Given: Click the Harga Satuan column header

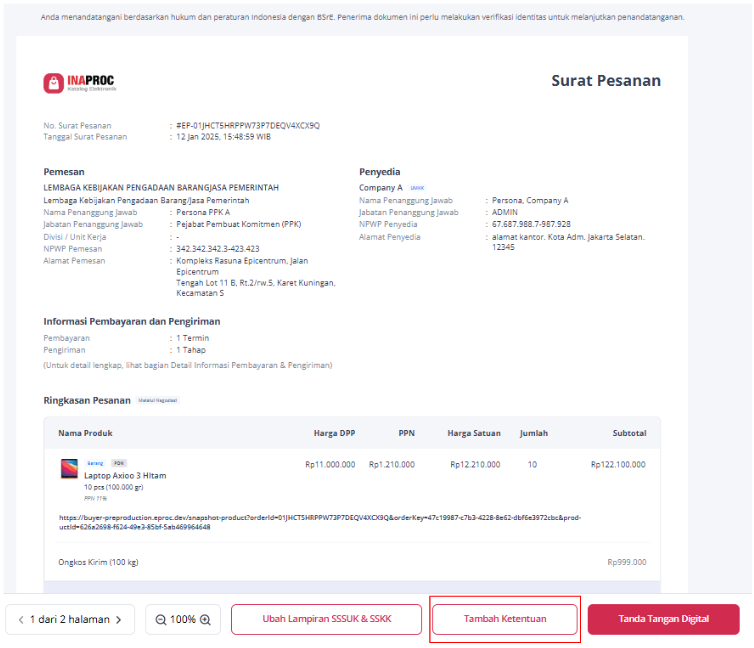Looking at the screenshot, I should (x=474, y=434).
